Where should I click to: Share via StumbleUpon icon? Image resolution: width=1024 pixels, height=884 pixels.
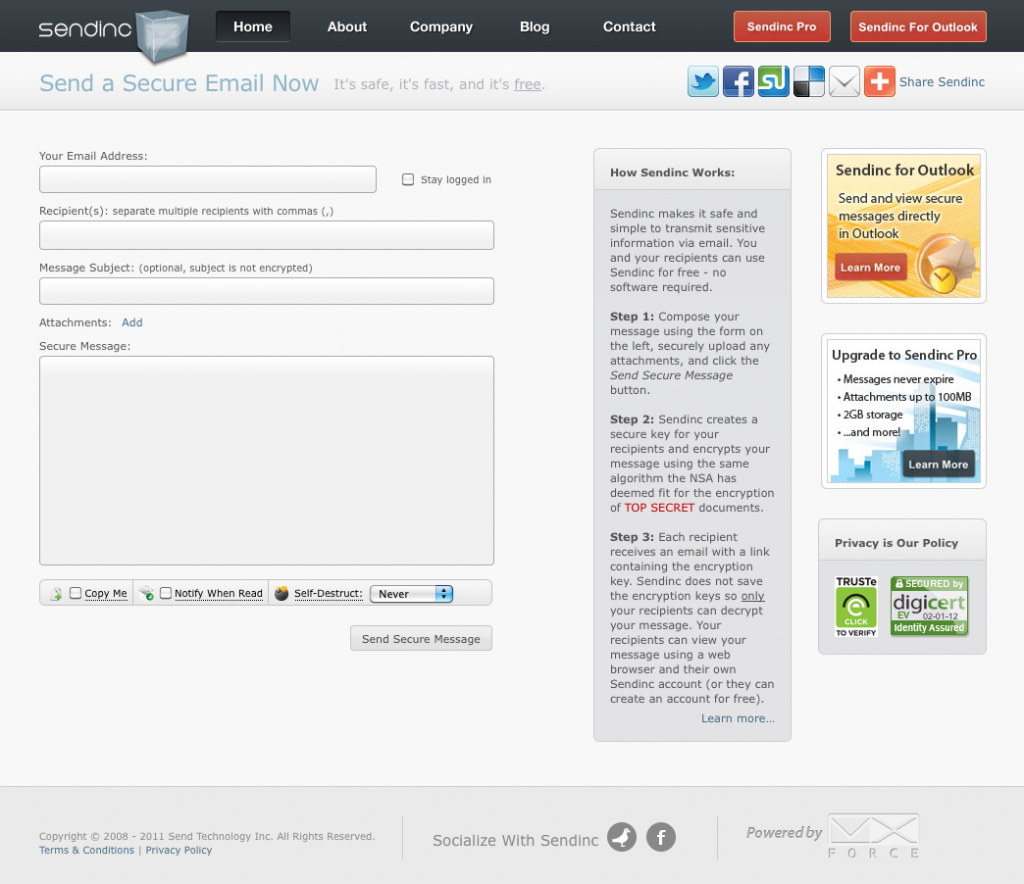tap(773, 82)
